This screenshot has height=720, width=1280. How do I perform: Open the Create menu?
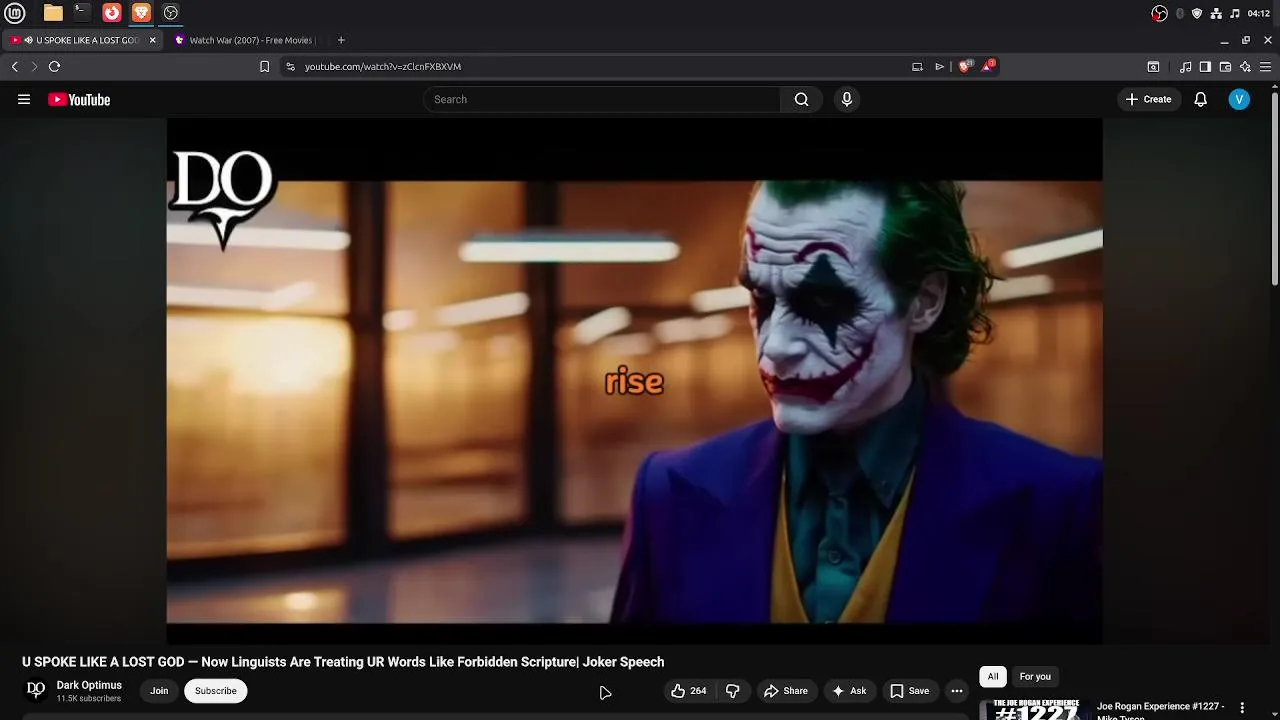pyautogui.click(x=1148, y=99)
